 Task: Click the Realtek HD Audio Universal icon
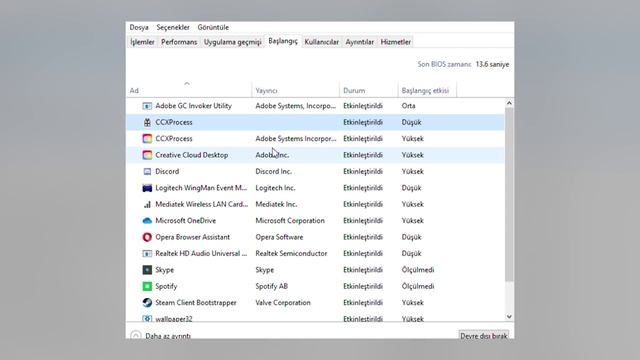[147, 253]
